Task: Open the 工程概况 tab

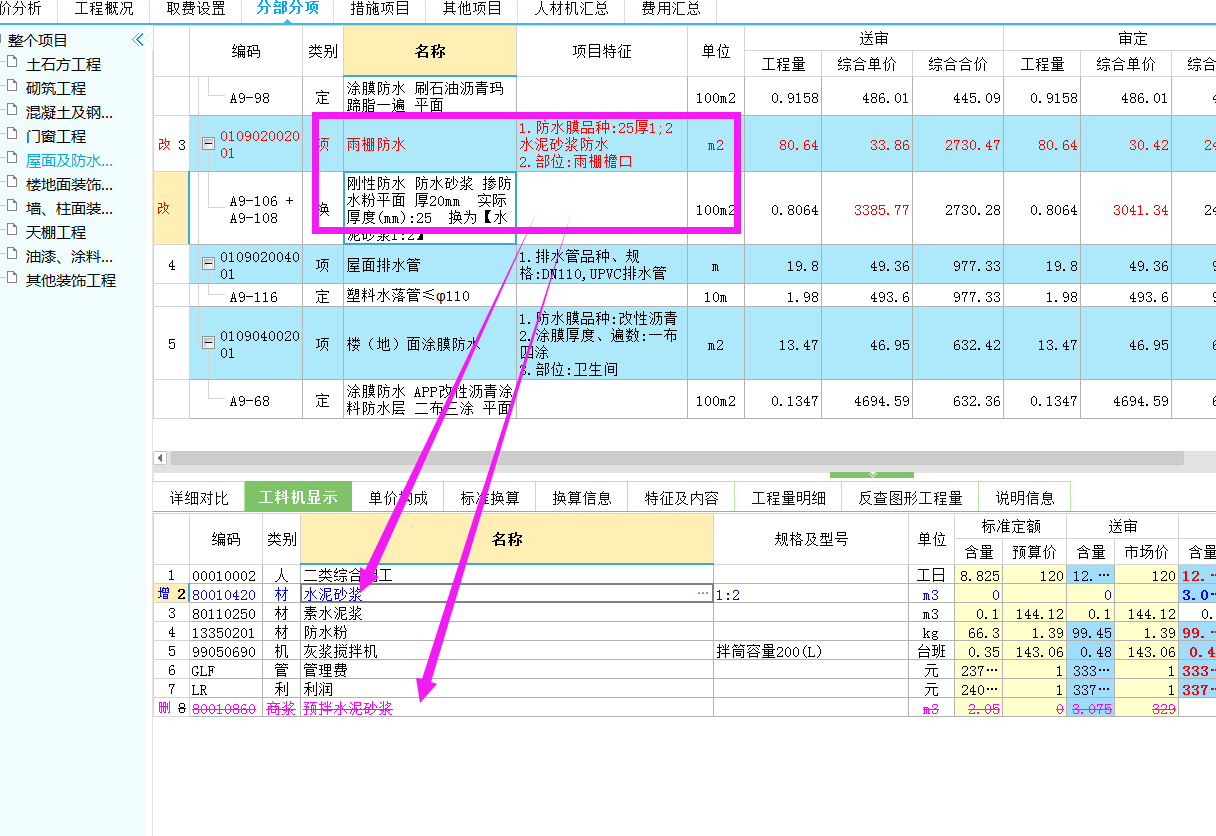Action: pos(104,9)
